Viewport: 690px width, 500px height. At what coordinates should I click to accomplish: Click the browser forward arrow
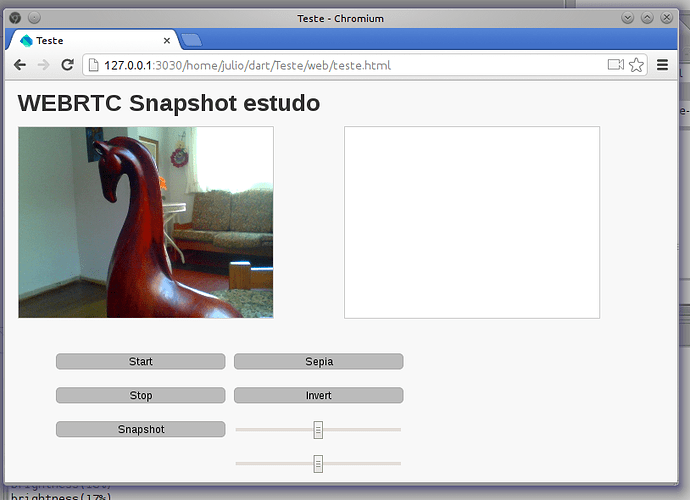44,65
